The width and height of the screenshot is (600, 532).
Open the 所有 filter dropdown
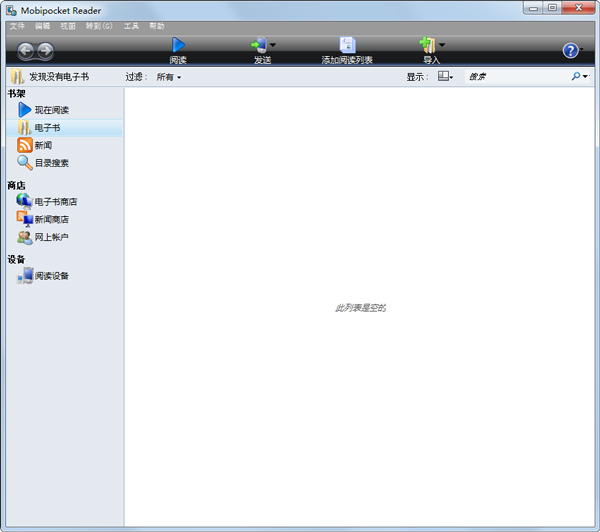[168, 77]
